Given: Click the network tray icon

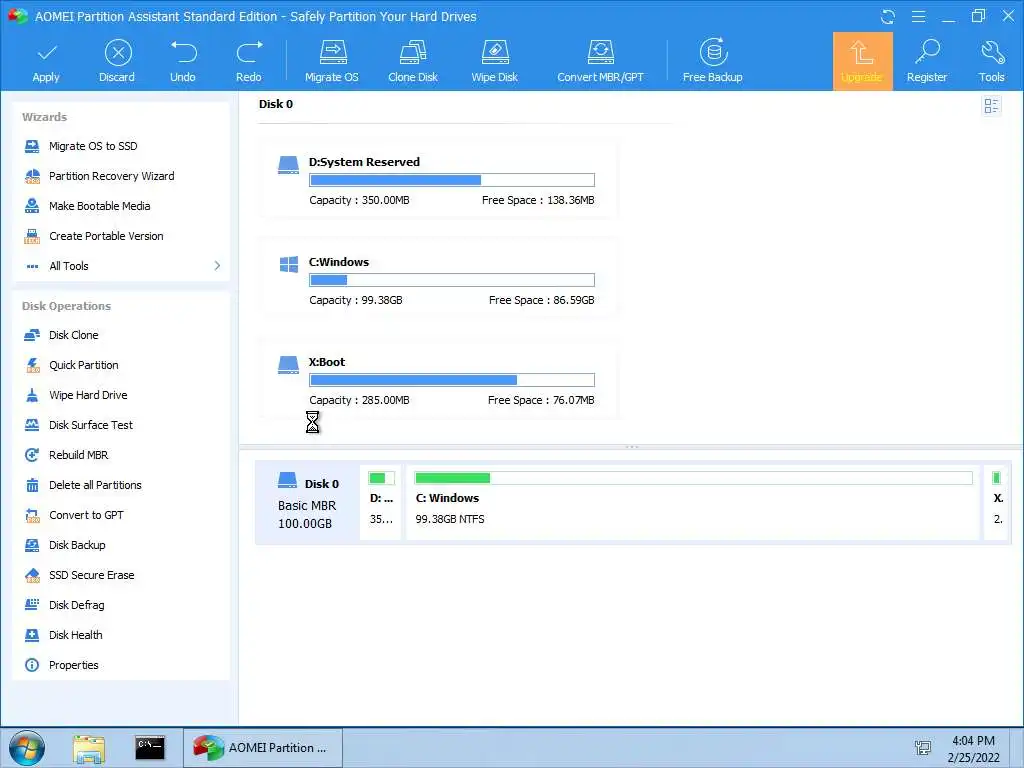Looking at the screenshot, I should click(923, 748).
